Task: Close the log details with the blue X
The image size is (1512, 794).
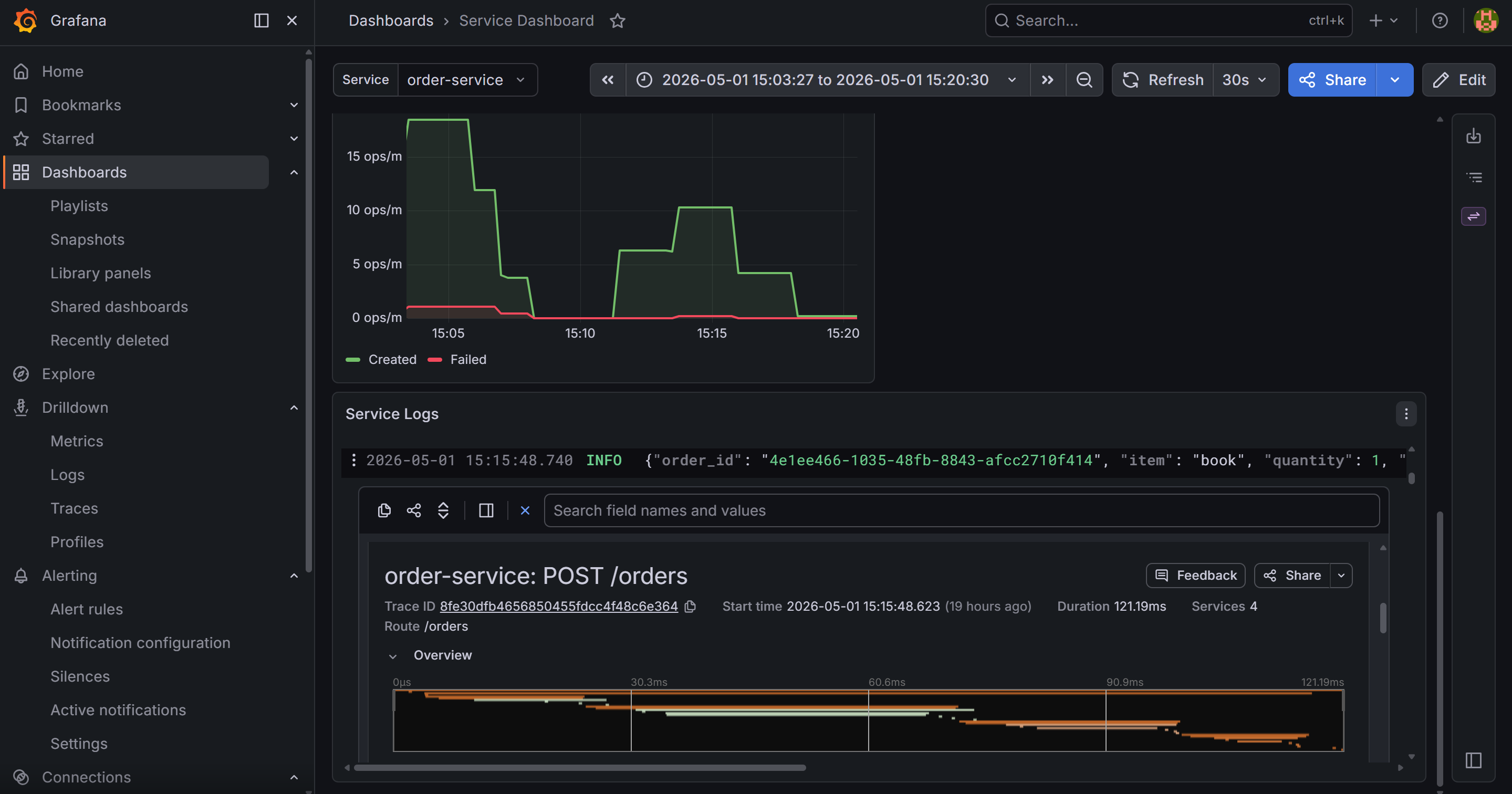Action: coord(525,510)
